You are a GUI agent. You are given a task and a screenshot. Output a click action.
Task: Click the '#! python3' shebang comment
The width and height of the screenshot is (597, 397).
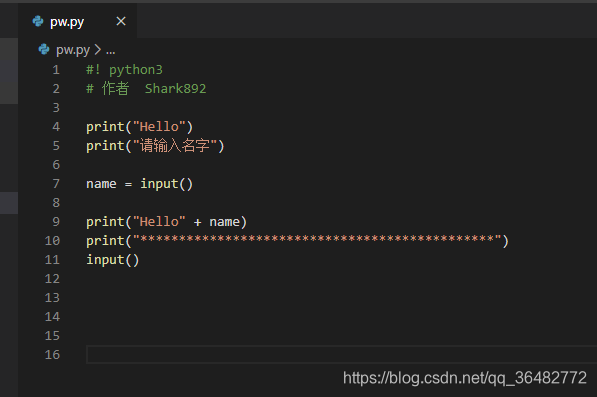click(125, 70)
